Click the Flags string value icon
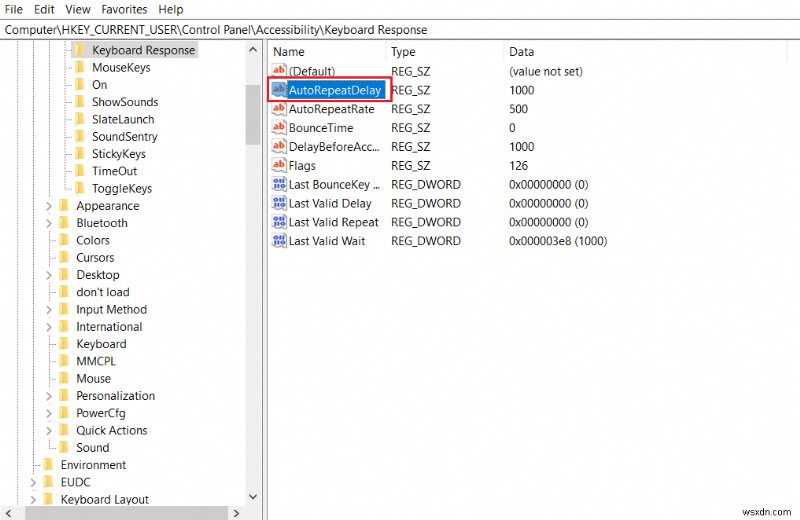Screen dimensions: 800x520 pyautogui.click(x=279, y=165)
